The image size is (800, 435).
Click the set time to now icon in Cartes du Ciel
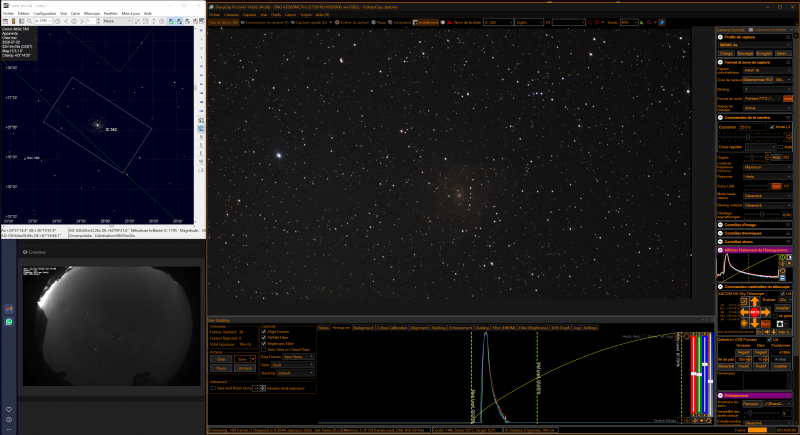point(73,21)
